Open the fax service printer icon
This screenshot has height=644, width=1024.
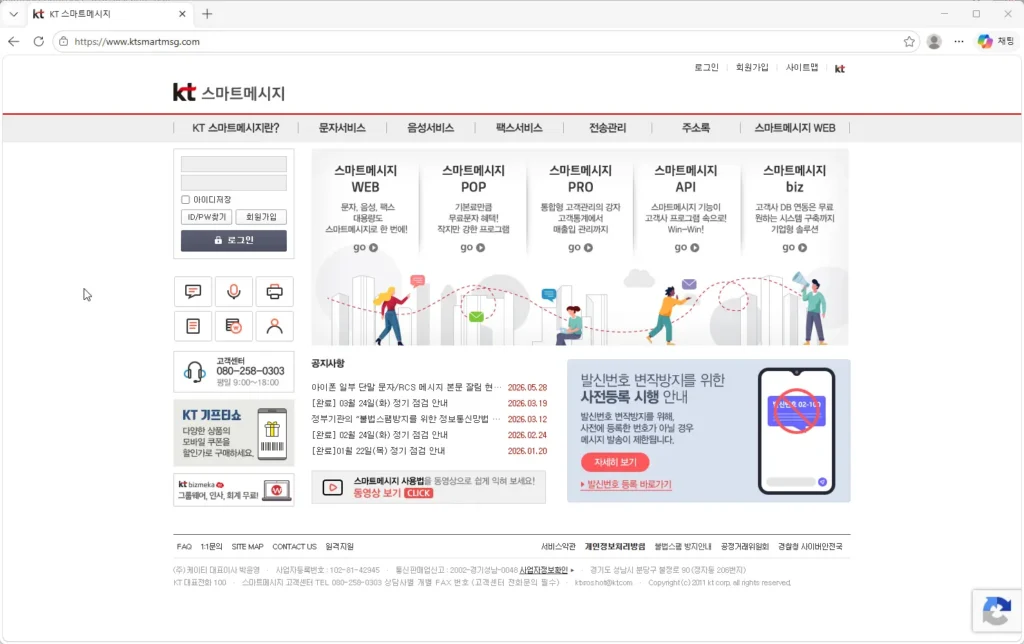pos(274,291)
